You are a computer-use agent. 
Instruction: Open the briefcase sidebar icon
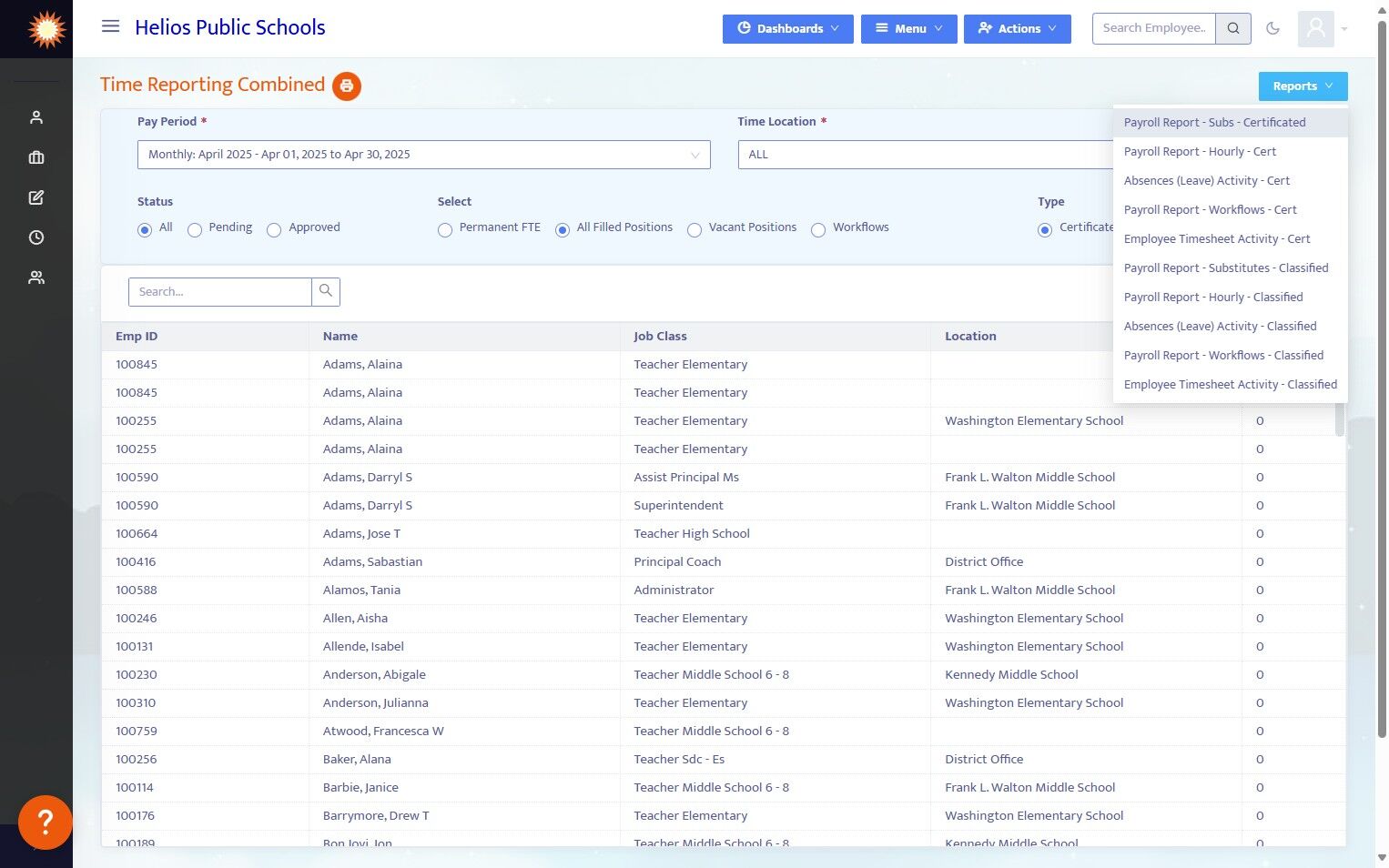click(x=36, y=157)
